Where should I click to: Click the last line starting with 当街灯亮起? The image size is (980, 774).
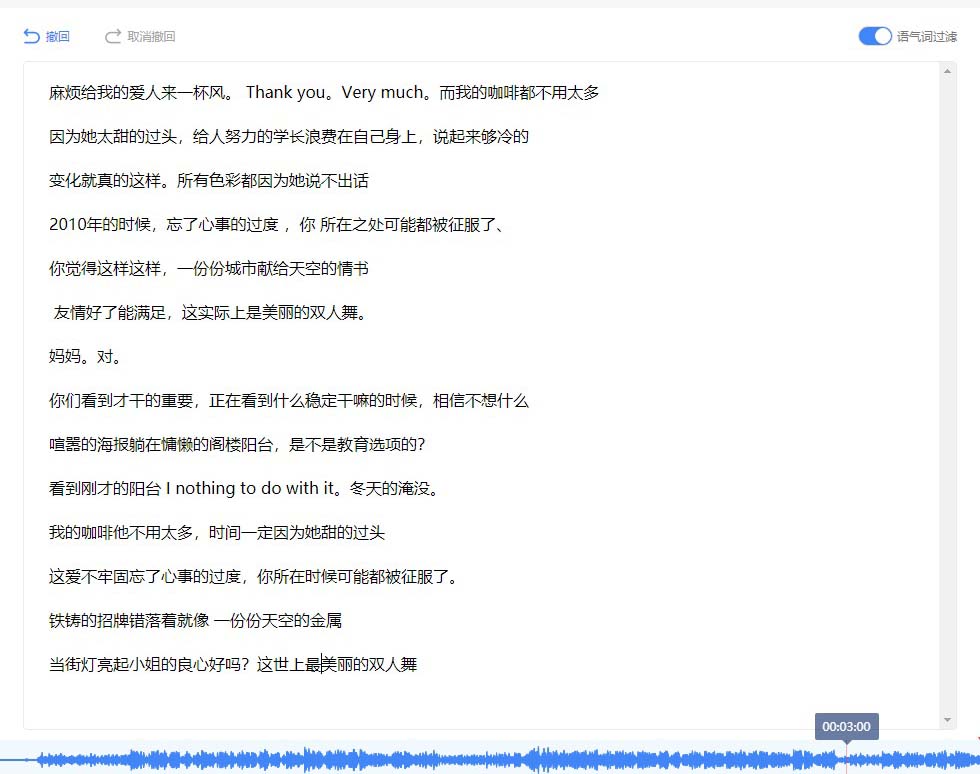click(x=232, y=665)
